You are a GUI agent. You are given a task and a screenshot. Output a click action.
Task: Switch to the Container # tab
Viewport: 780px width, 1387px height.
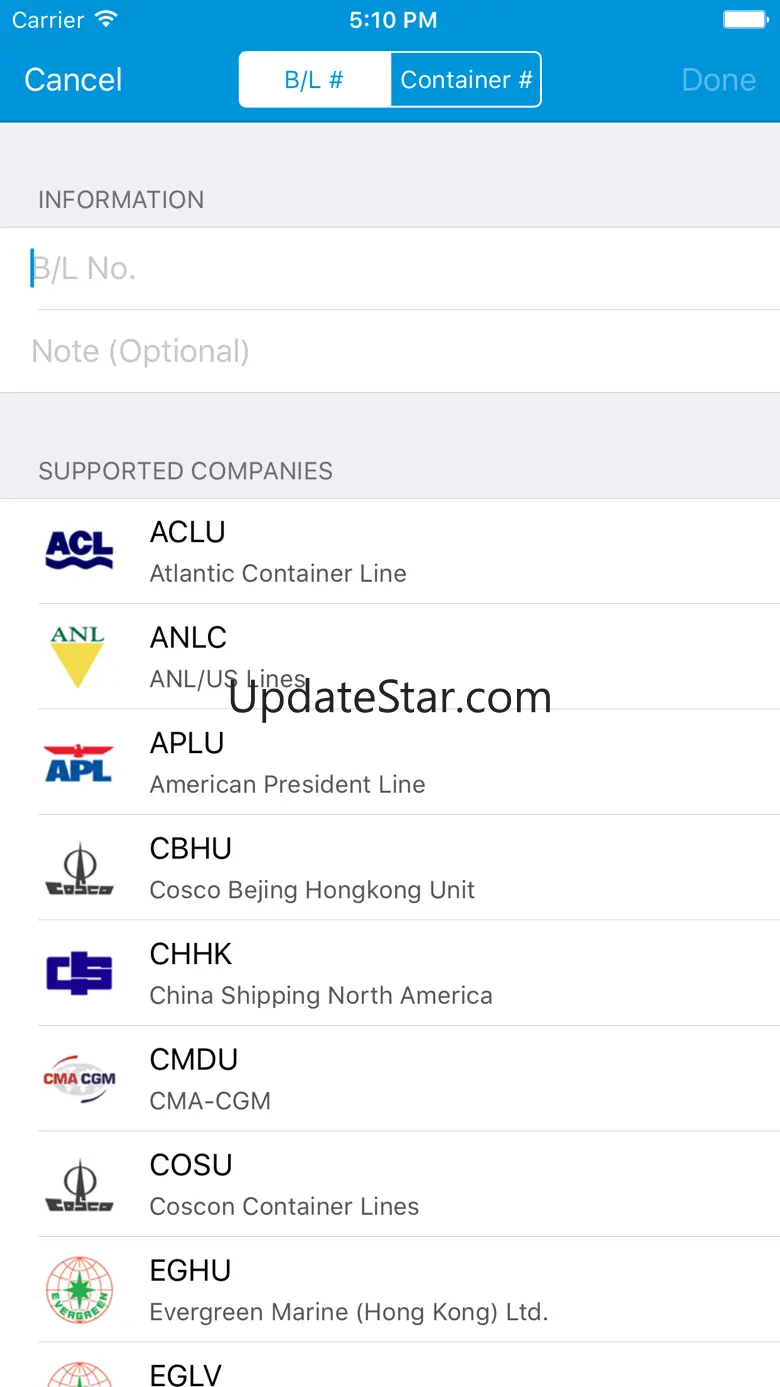(466, 80)
